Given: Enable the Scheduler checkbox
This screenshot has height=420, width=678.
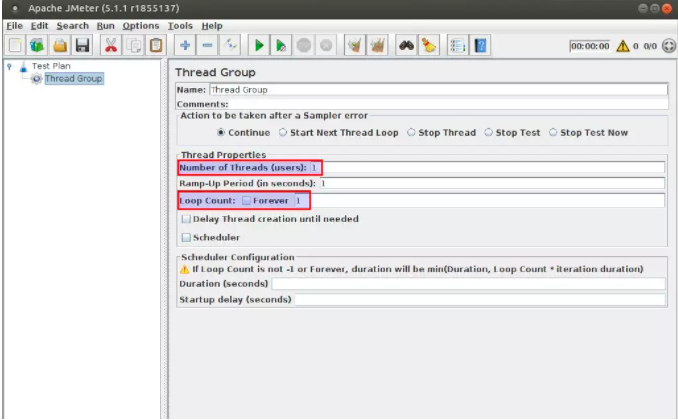Looking at the screenshot, I should click(x=186, y=237).
